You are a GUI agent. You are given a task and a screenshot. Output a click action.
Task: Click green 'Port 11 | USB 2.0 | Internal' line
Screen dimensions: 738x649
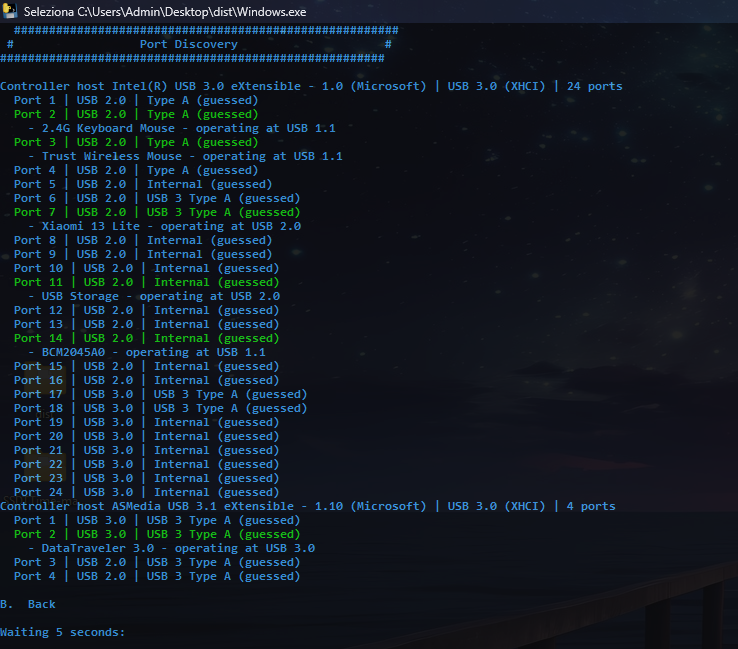tap(146, 282)
